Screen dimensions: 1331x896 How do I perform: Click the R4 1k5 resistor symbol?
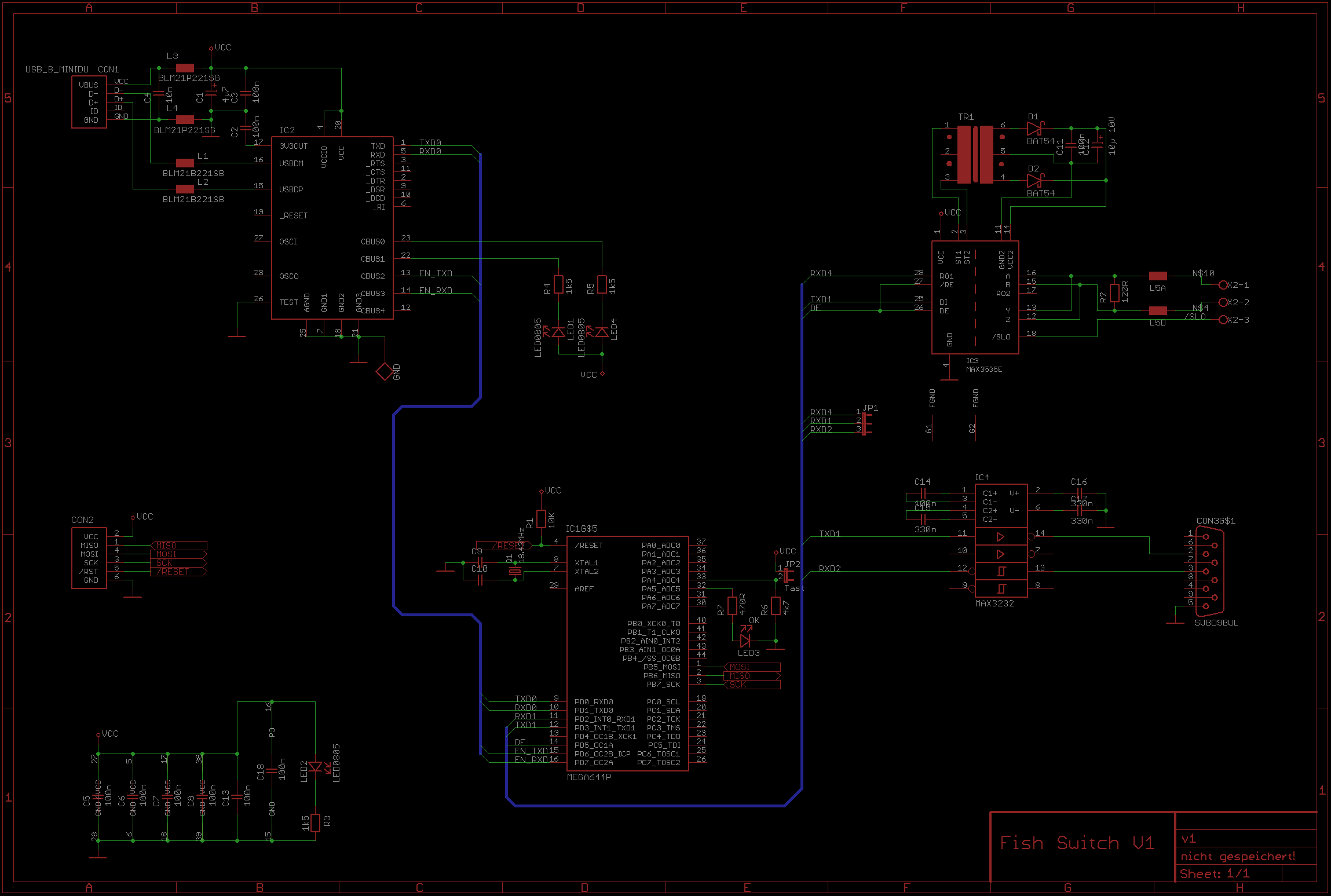click(x=558, y=284)
